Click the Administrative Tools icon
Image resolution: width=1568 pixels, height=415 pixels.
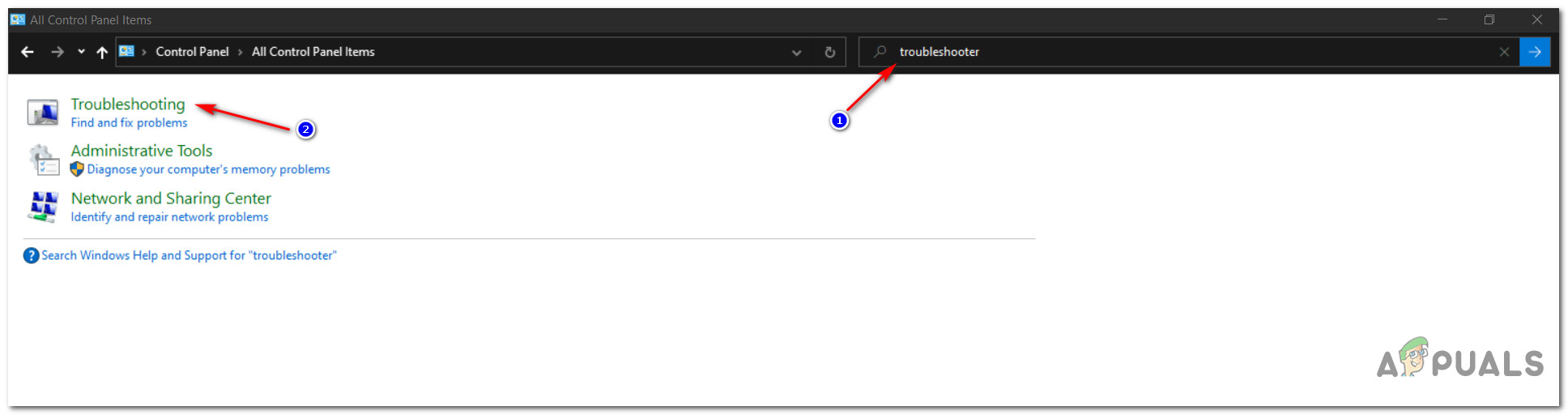[43, 159]
